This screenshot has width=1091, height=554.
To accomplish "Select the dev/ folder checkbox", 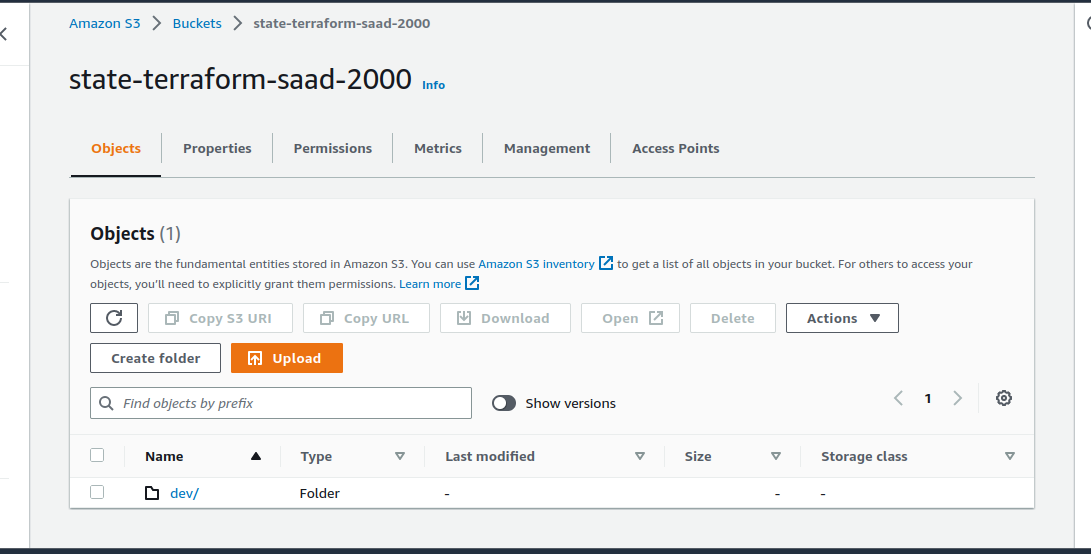I will 97,492.
